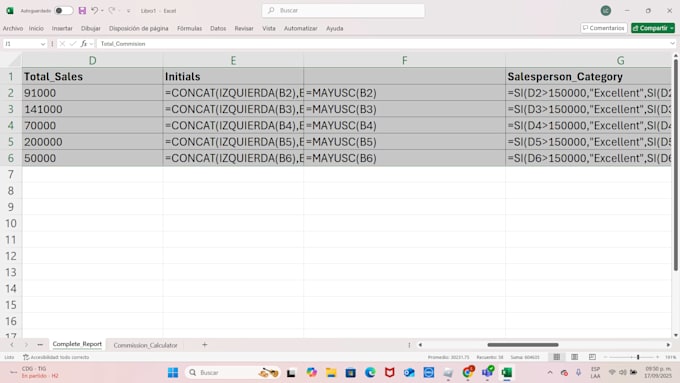This screenshot has height=383, width=680.
Task: Click horizontal scrollbar right arrow
Action: tap(668, 345)
